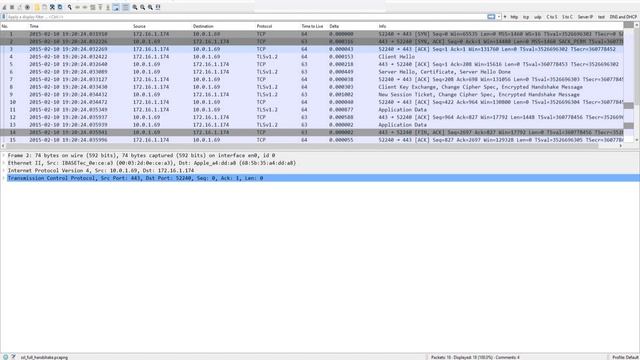Reset text to normal size
The image size is (640, 360).
click(x=150, y=7)
